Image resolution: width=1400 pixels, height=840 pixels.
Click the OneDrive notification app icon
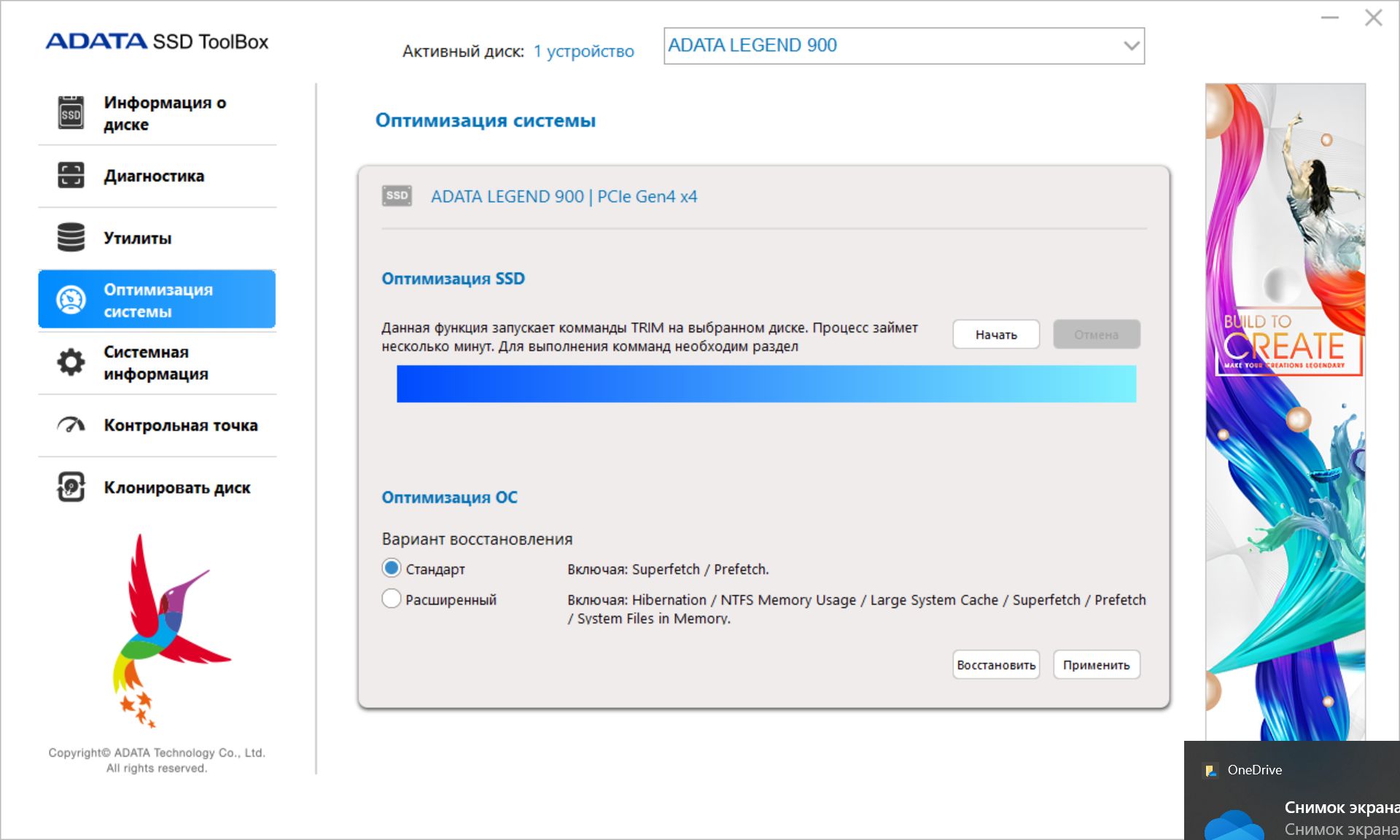1211,770
